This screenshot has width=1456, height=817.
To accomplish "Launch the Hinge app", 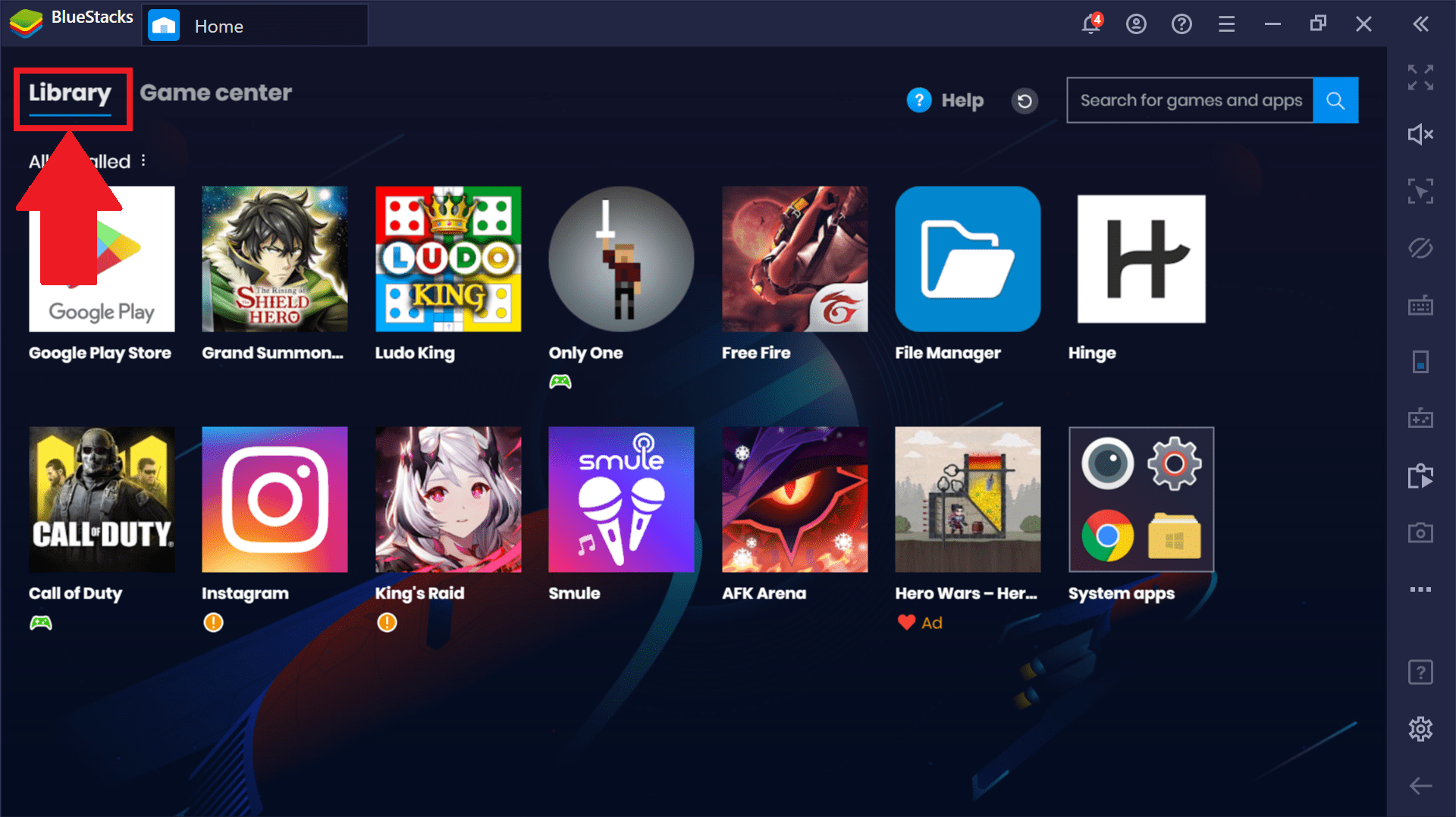I will pyautogui.click(x=1141, y=259).
